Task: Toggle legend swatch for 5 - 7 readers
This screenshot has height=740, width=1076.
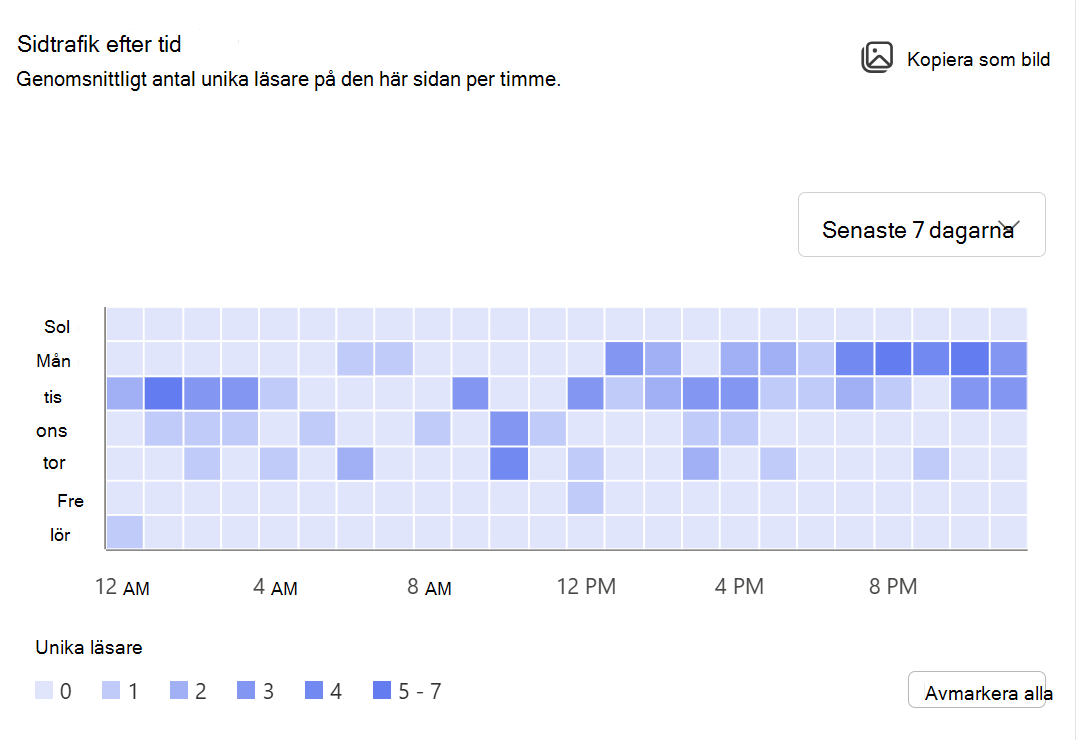Action: [382, 690]
